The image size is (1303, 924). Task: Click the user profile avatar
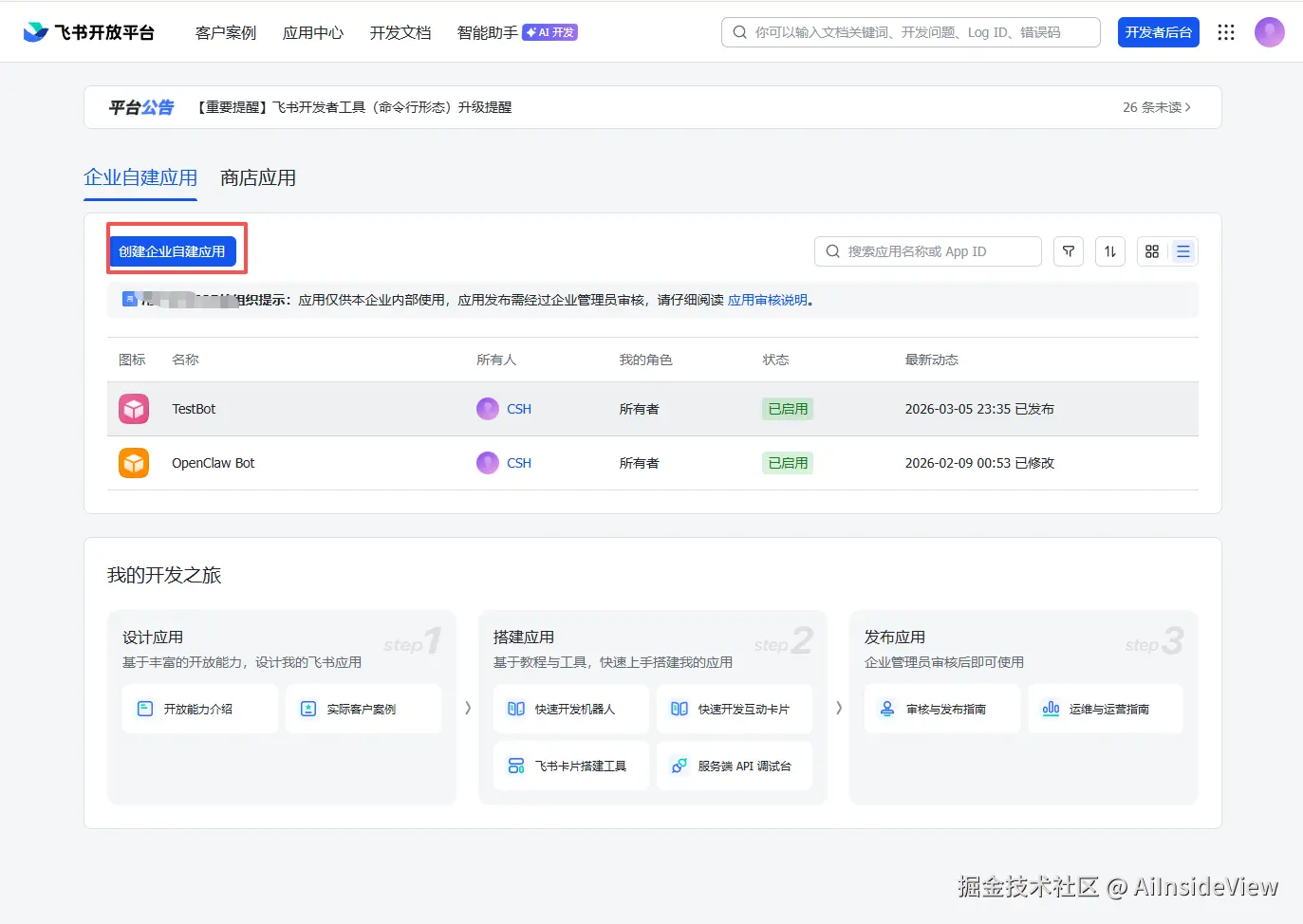(x=1269, y=32)
